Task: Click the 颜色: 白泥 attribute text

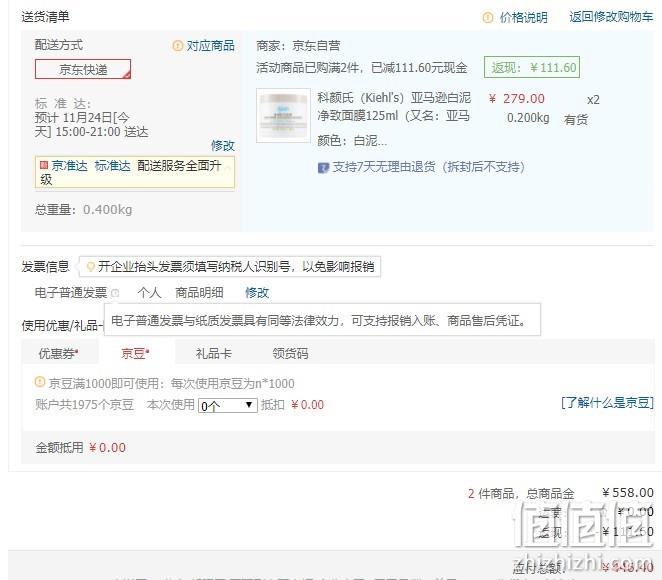Action: (352, 141)
